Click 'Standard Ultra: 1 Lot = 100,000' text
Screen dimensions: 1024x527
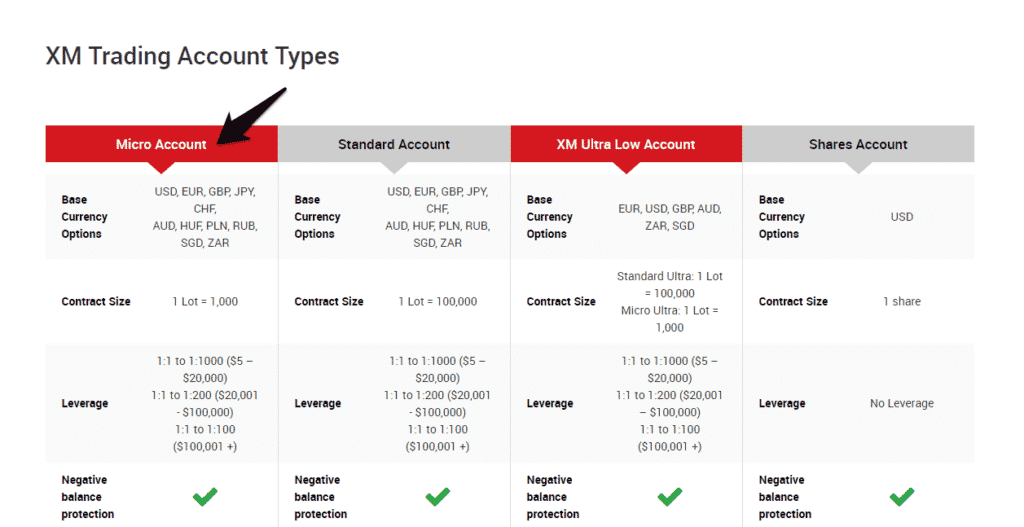[669, 285]
